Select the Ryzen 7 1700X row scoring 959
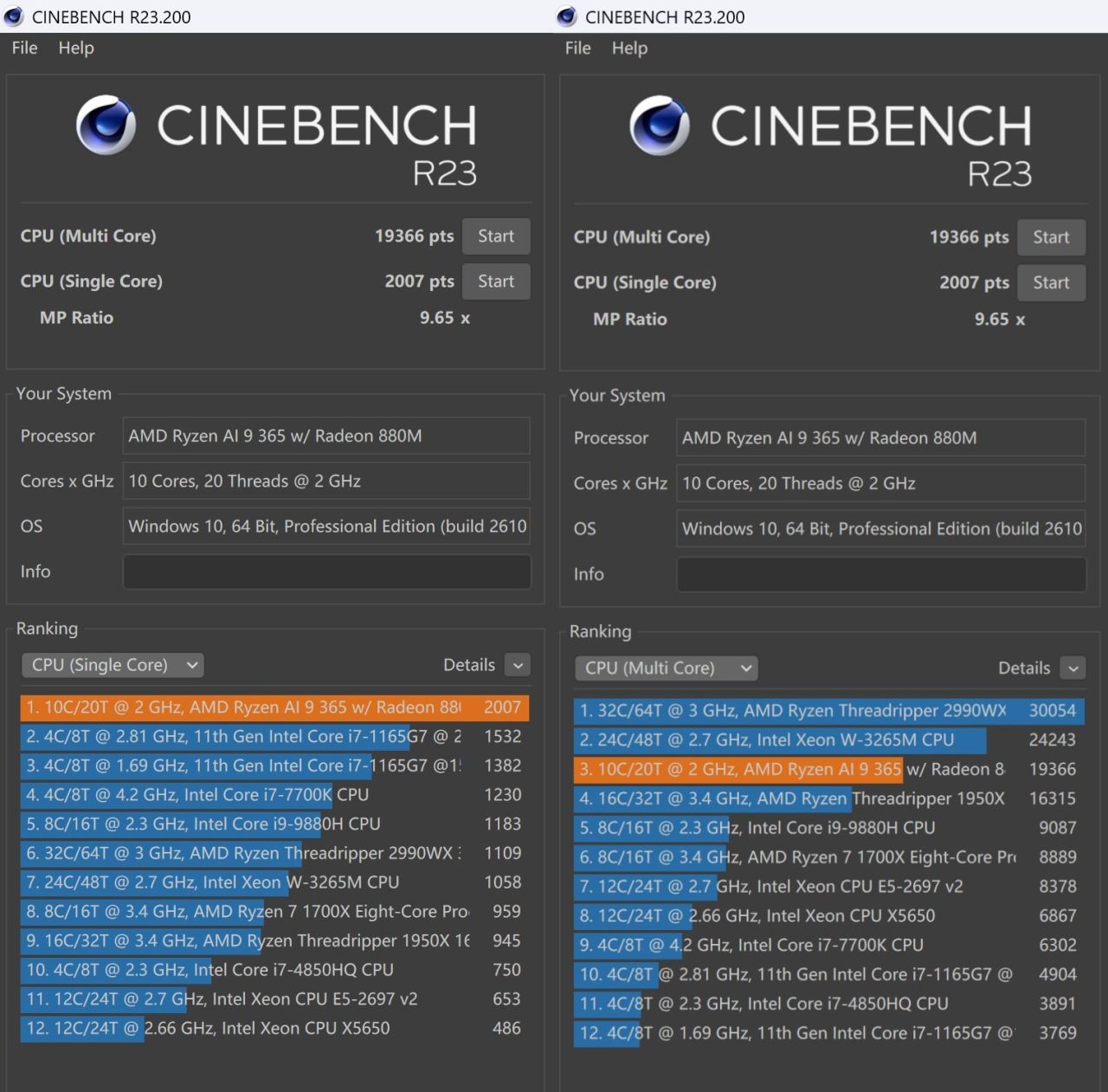The width and height of the screenshot is (1108, 1092). 274,912
